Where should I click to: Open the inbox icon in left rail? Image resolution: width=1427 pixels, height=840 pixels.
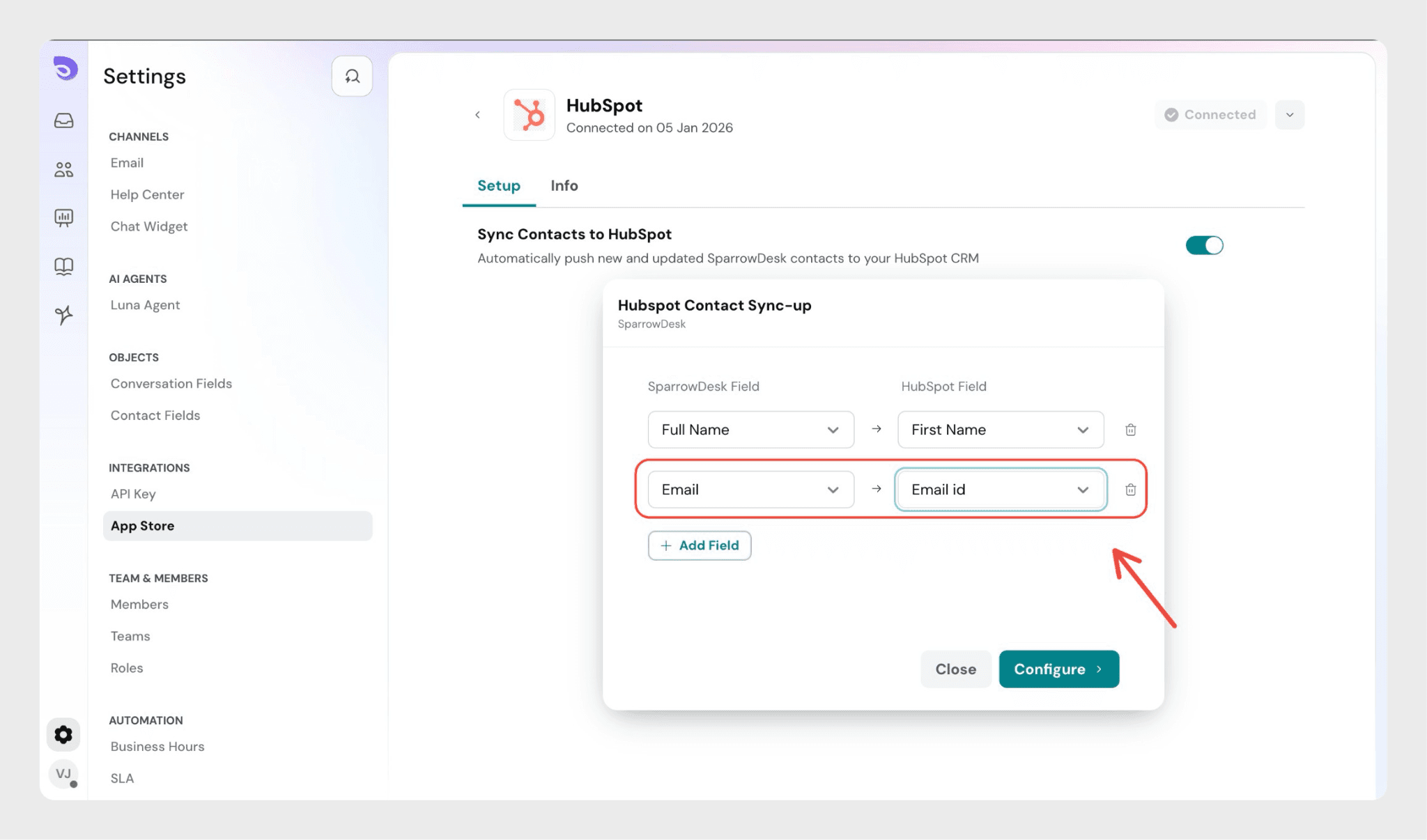[64, 120]
